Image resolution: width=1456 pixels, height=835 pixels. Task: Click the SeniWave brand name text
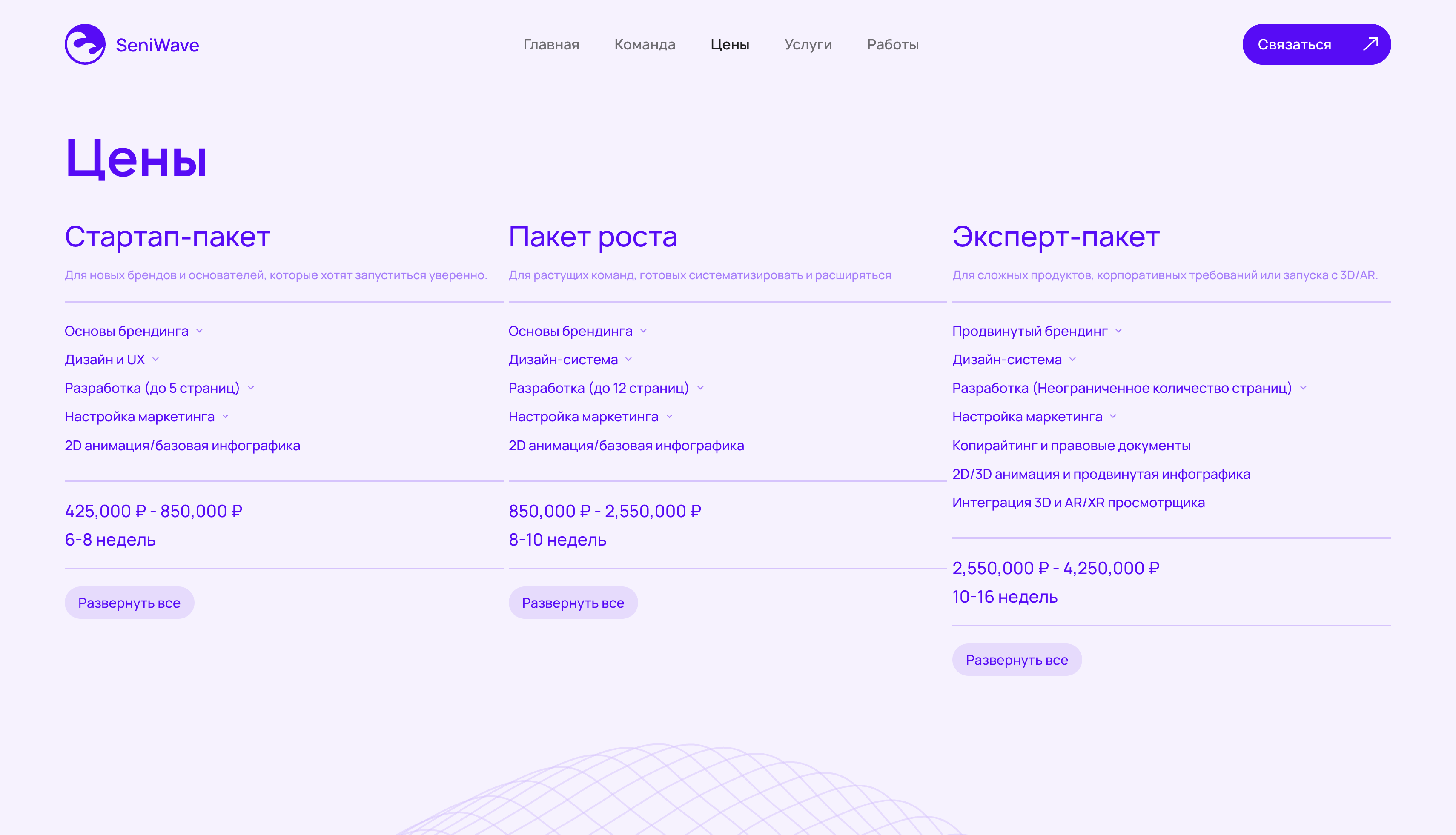(x=157, y=45)
